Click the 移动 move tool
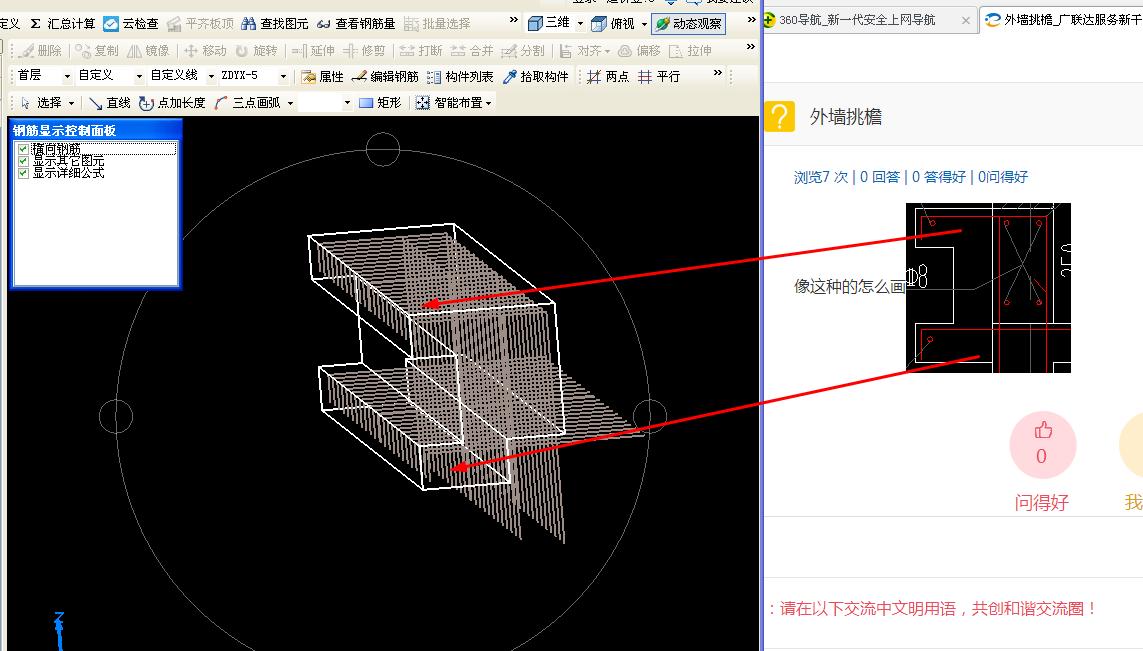The height and width of the screenshot is (651, 1143). pyautogui.click(x=205, y=50)
